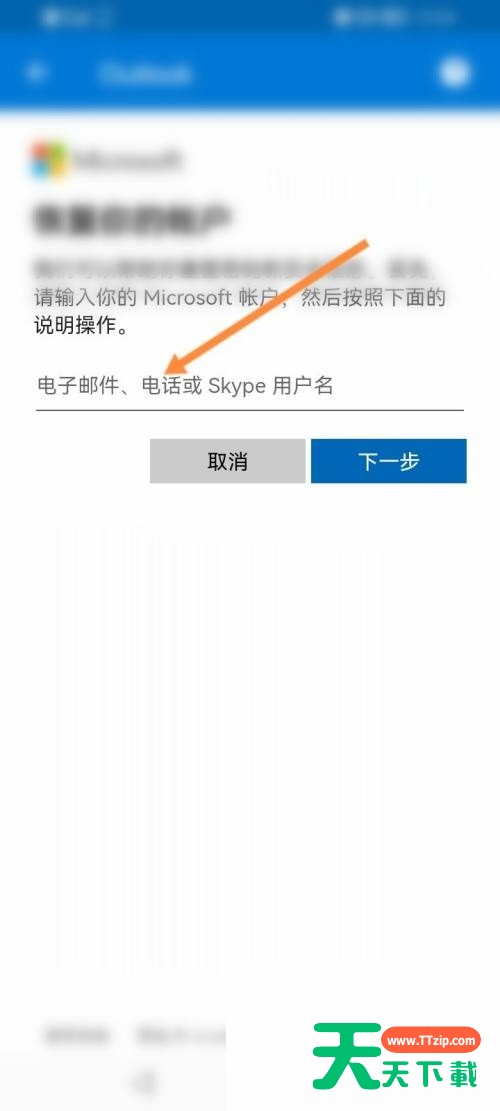Tap the blurred Microsoft wordmark beside logo
This screenshot has width=500, height=1111.
pyautogui.click(x=127, y=160)
